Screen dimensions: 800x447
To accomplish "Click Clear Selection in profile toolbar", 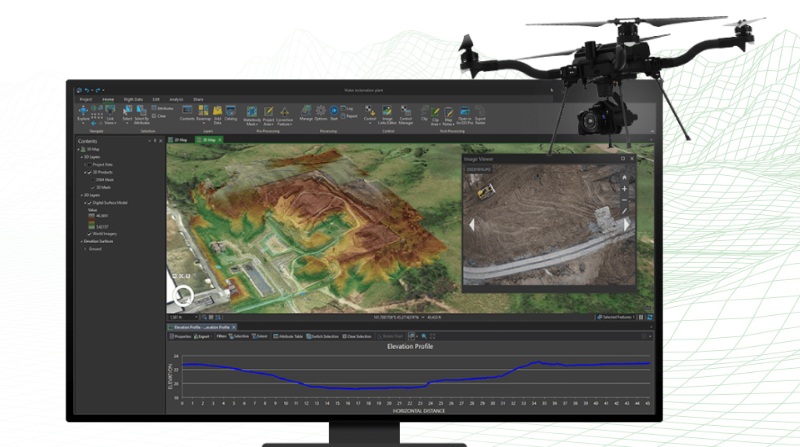I will (357, 336).
